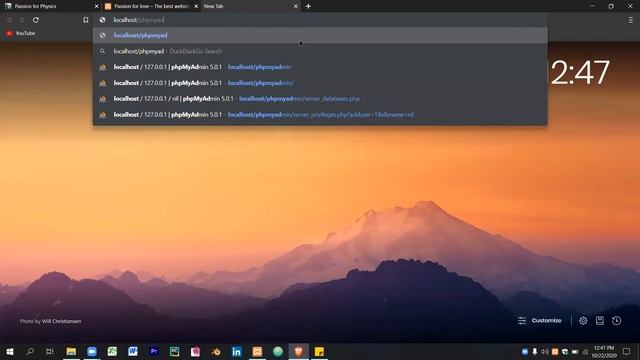Open volume control in system tray
The width and height of the screenshot is (640, 360).
(544, 351)
